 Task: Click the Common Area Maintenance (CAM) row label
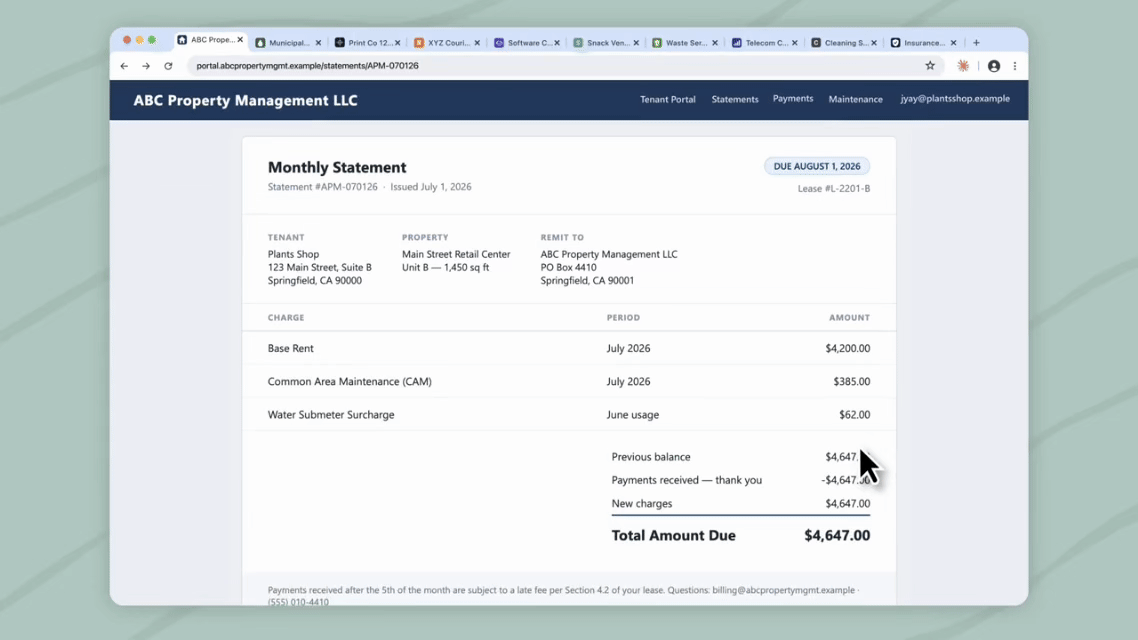[349, 382]
